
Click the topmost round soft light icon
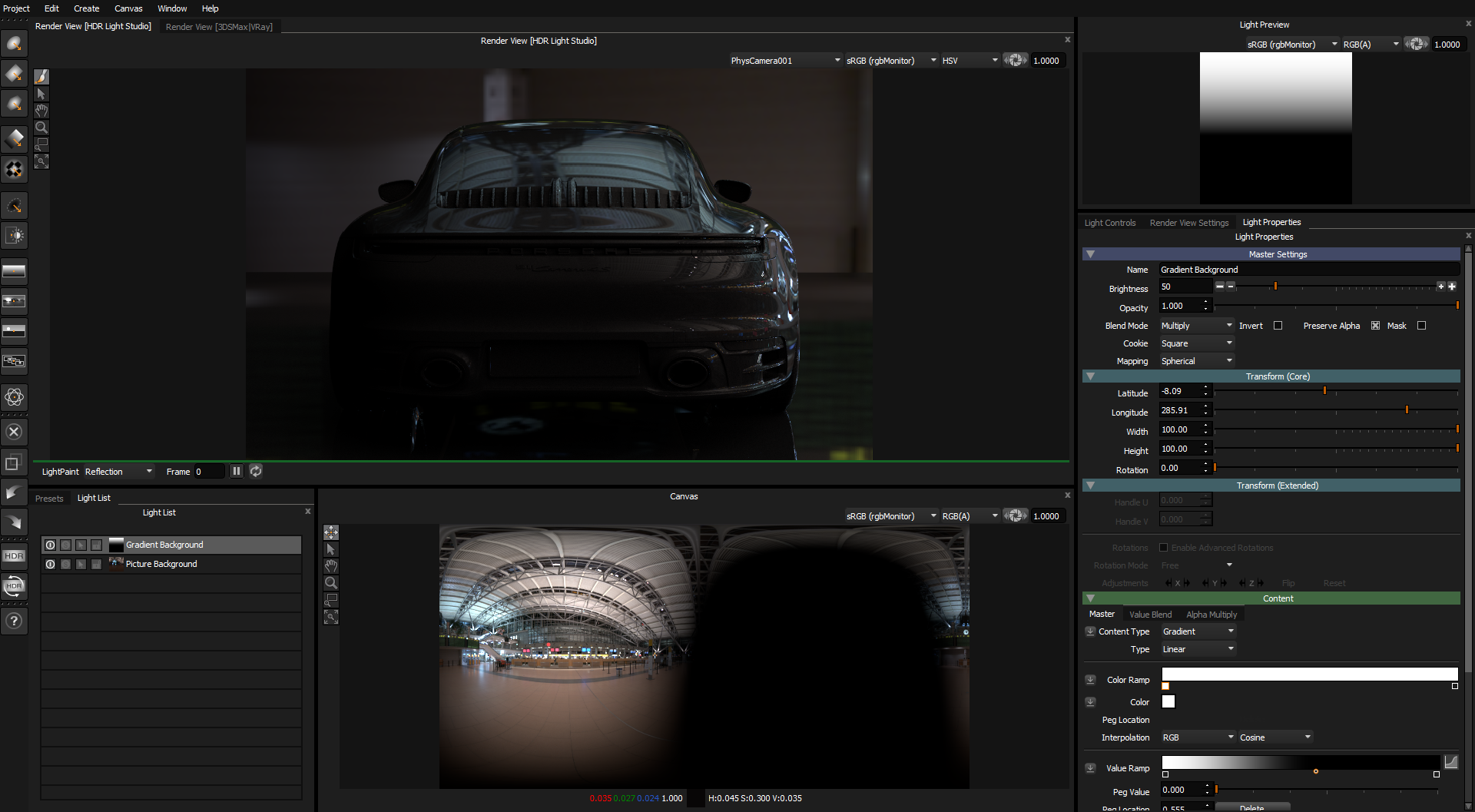pos(14,43)
